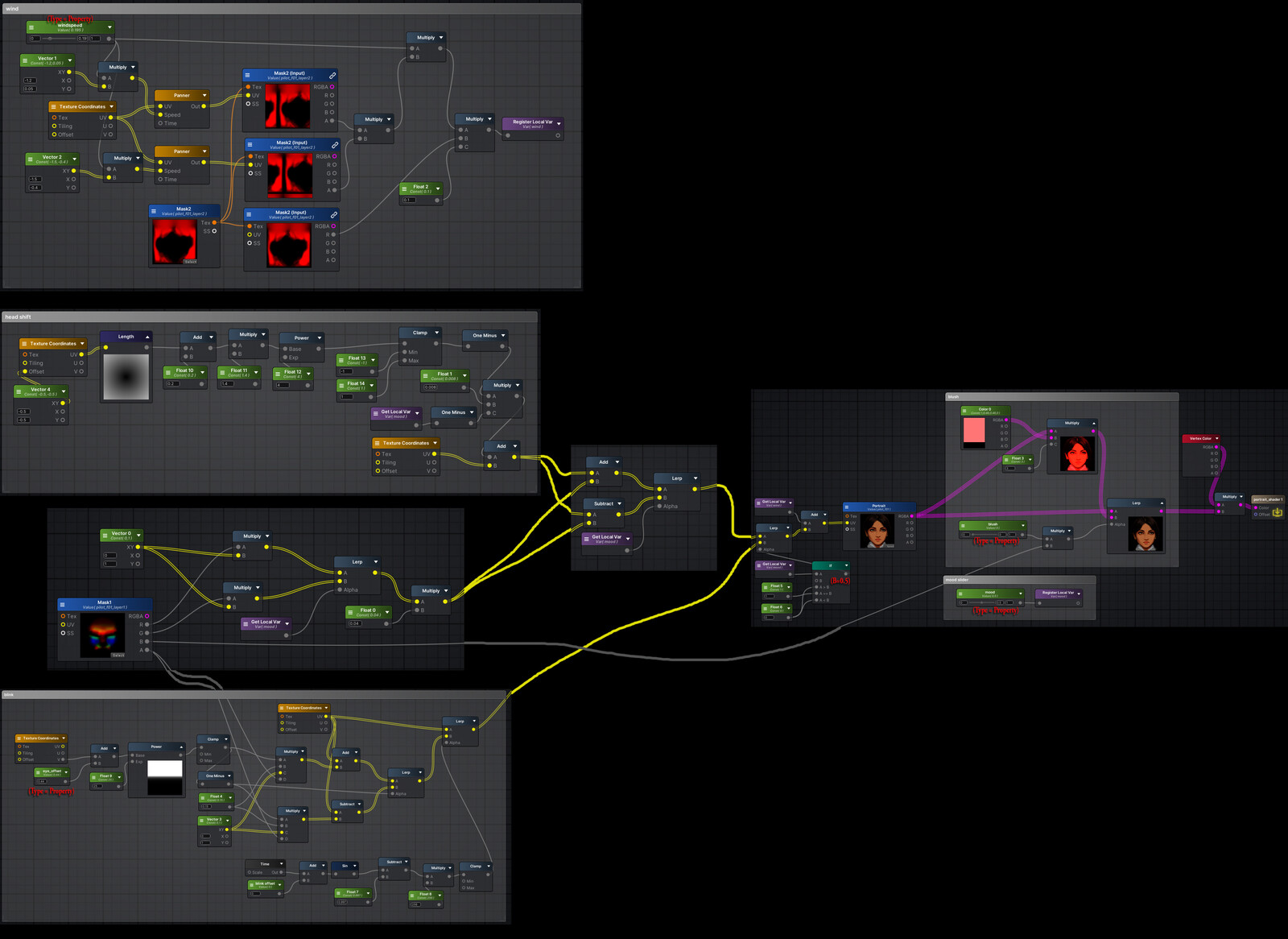
Task: Select the head shift comment group header
Action: (270, 317)
